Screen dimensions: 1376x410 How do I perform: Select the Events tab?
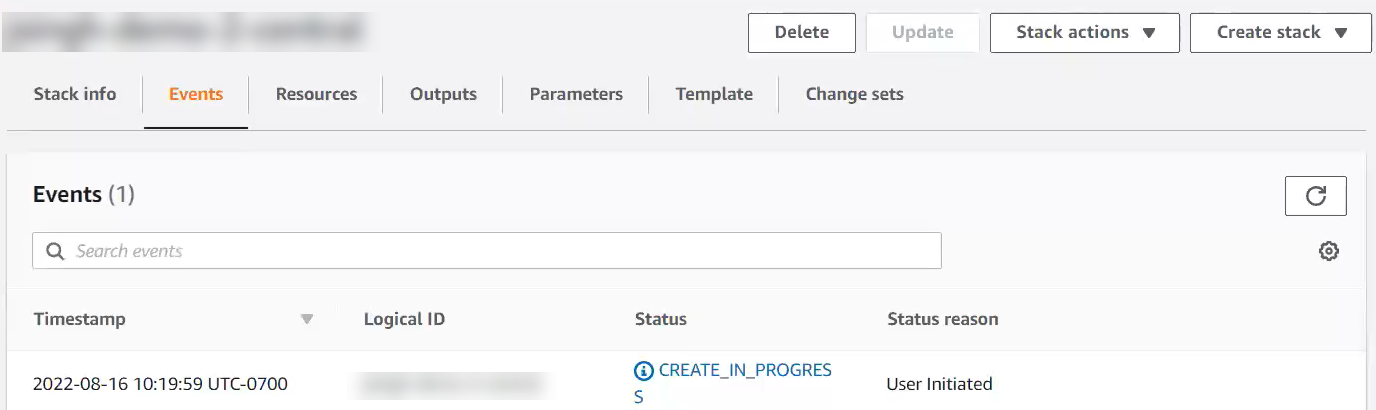[196, 94]
